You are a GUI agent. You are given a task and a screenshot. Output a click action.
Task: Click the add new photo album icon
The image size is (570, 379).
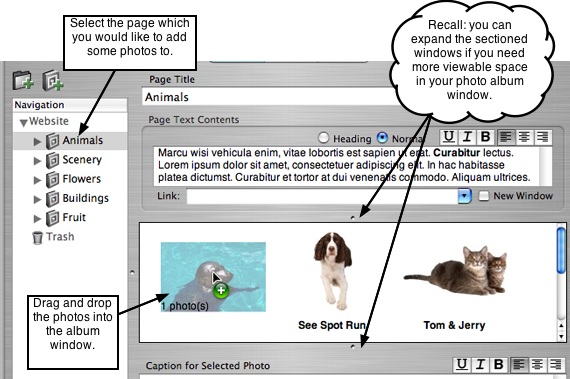pos(53,80)
